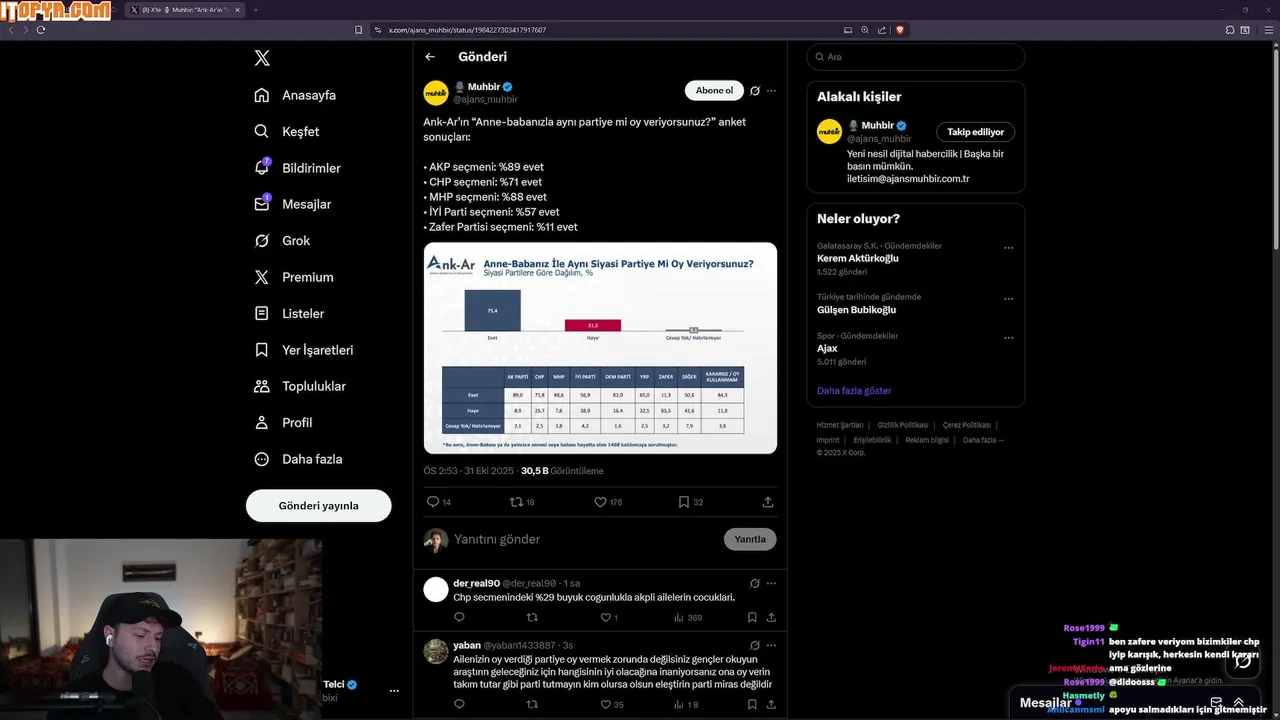Viewport: 1280px width, 720px height.
Task: Click the Gönderi yayınla button
Action: pos(318,506)
